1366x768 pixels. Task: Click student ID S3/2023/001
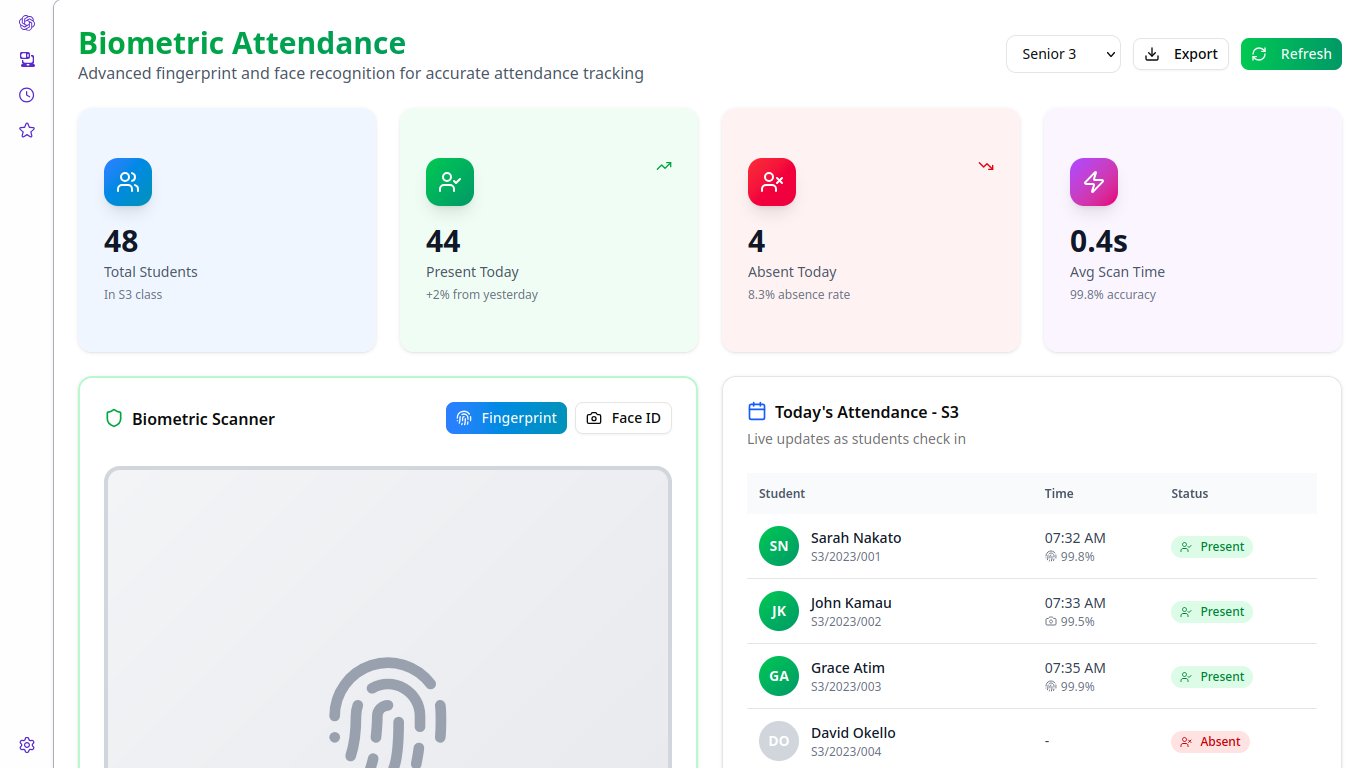(846, 557)
